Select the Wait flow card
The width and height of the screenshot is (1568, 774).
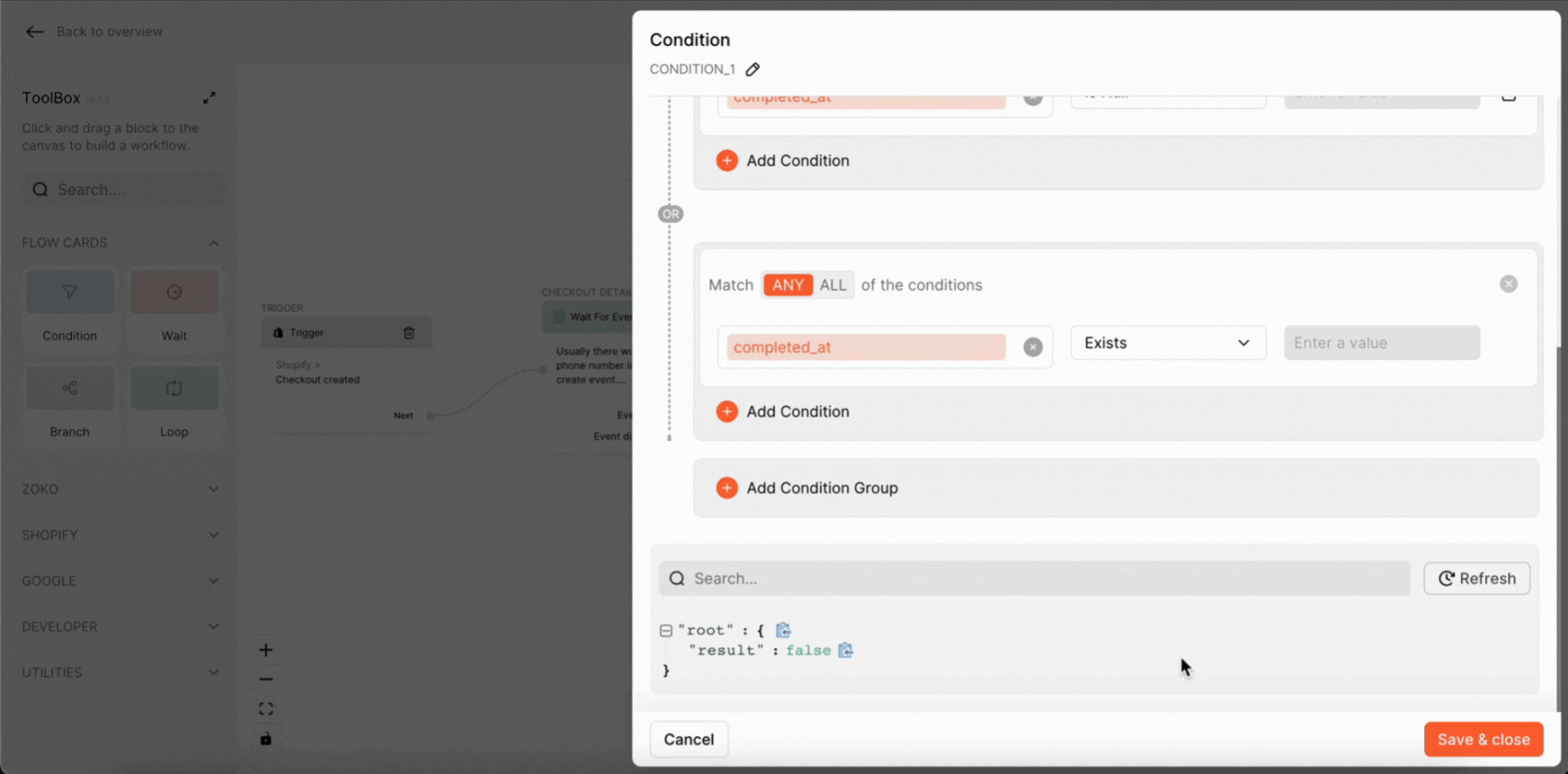[174, 308]
